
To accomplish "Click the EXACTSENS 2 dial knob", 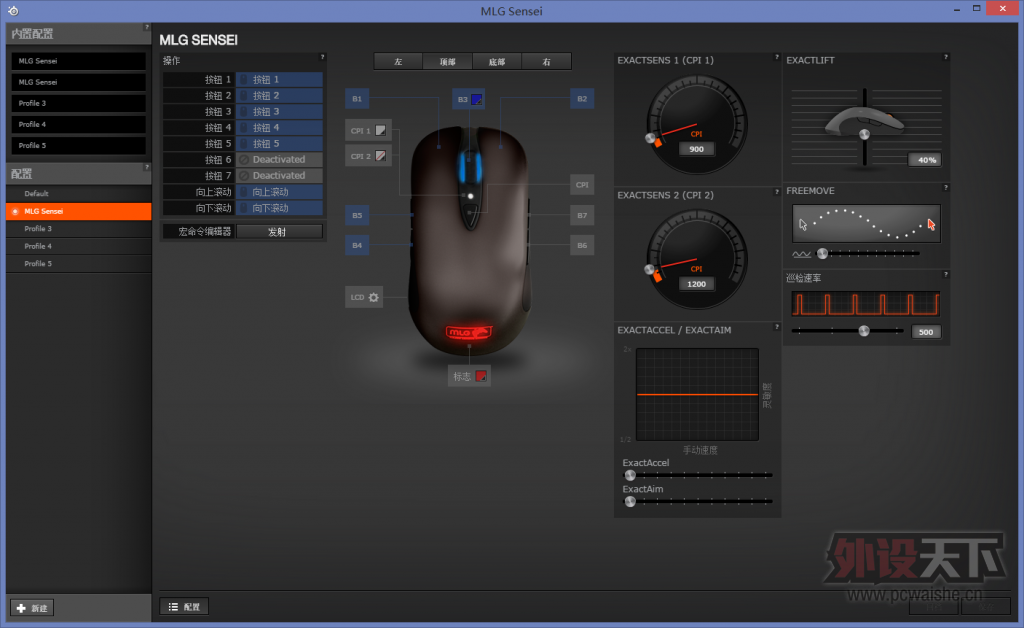I will click(x=649, y=270).
